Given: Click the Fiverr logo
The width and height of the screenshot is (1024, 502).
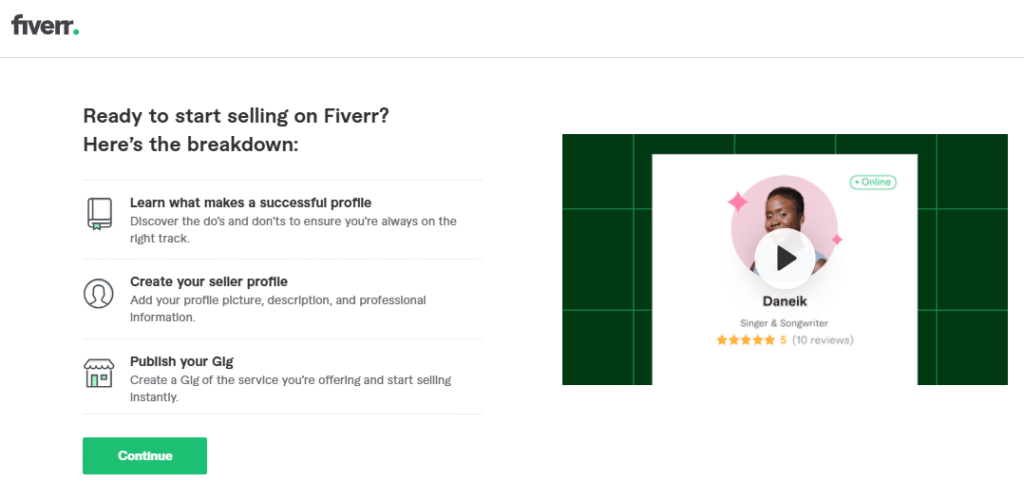Looking at the screenshot, I should click(45, 26).
